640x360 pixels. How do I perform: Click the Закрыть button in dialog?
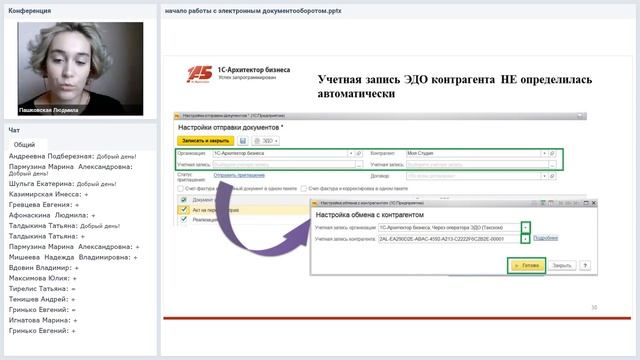click(562, 265)
